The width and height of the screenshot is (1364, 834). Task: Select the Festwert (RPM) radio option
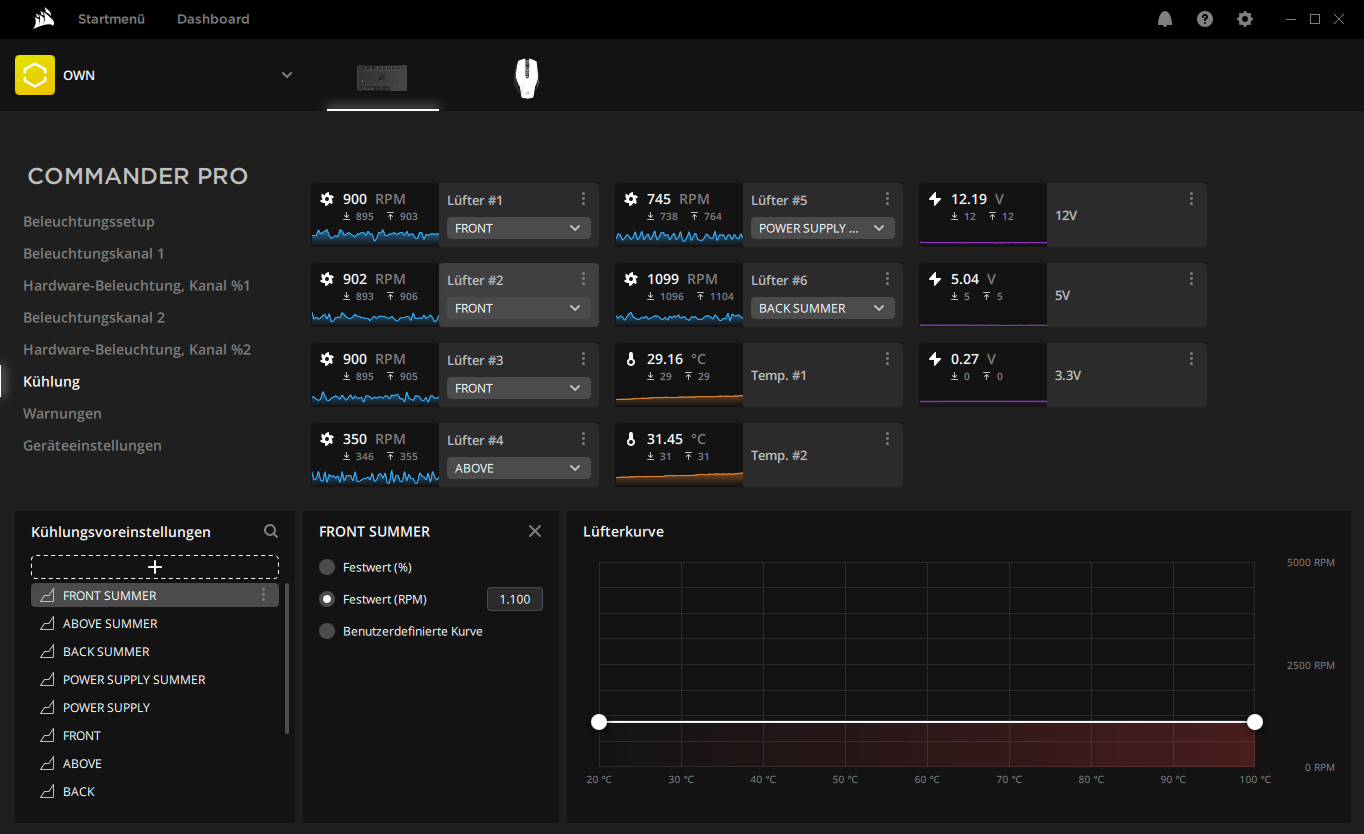327,599
